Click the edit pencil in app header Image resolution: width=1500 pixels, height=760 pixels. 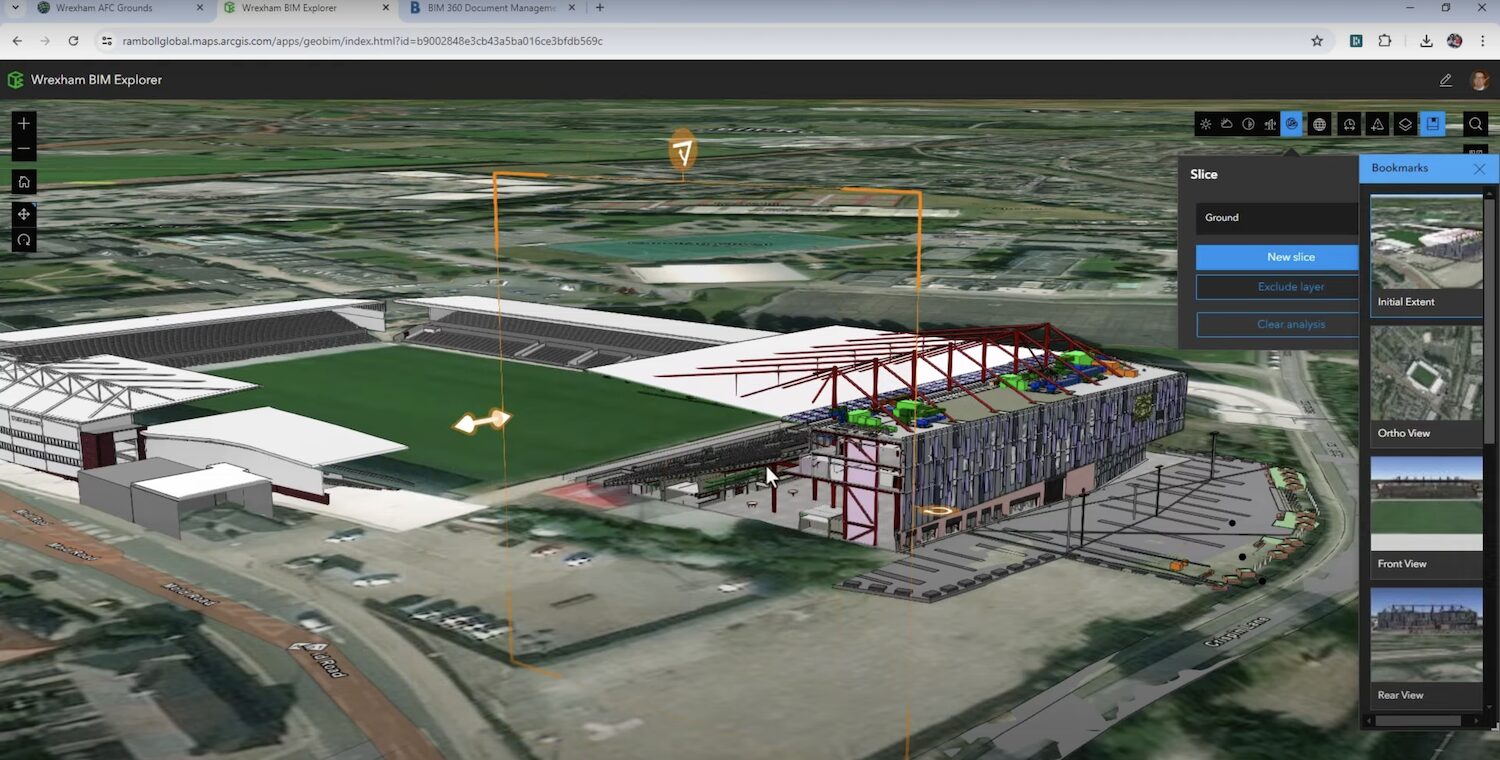(1444, 79)
